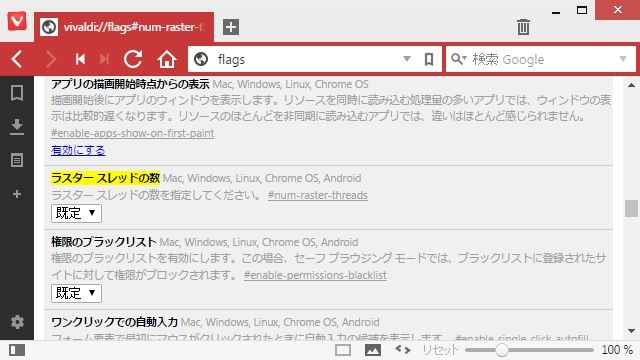Reset zoom with リセット button

coord(440,350)
